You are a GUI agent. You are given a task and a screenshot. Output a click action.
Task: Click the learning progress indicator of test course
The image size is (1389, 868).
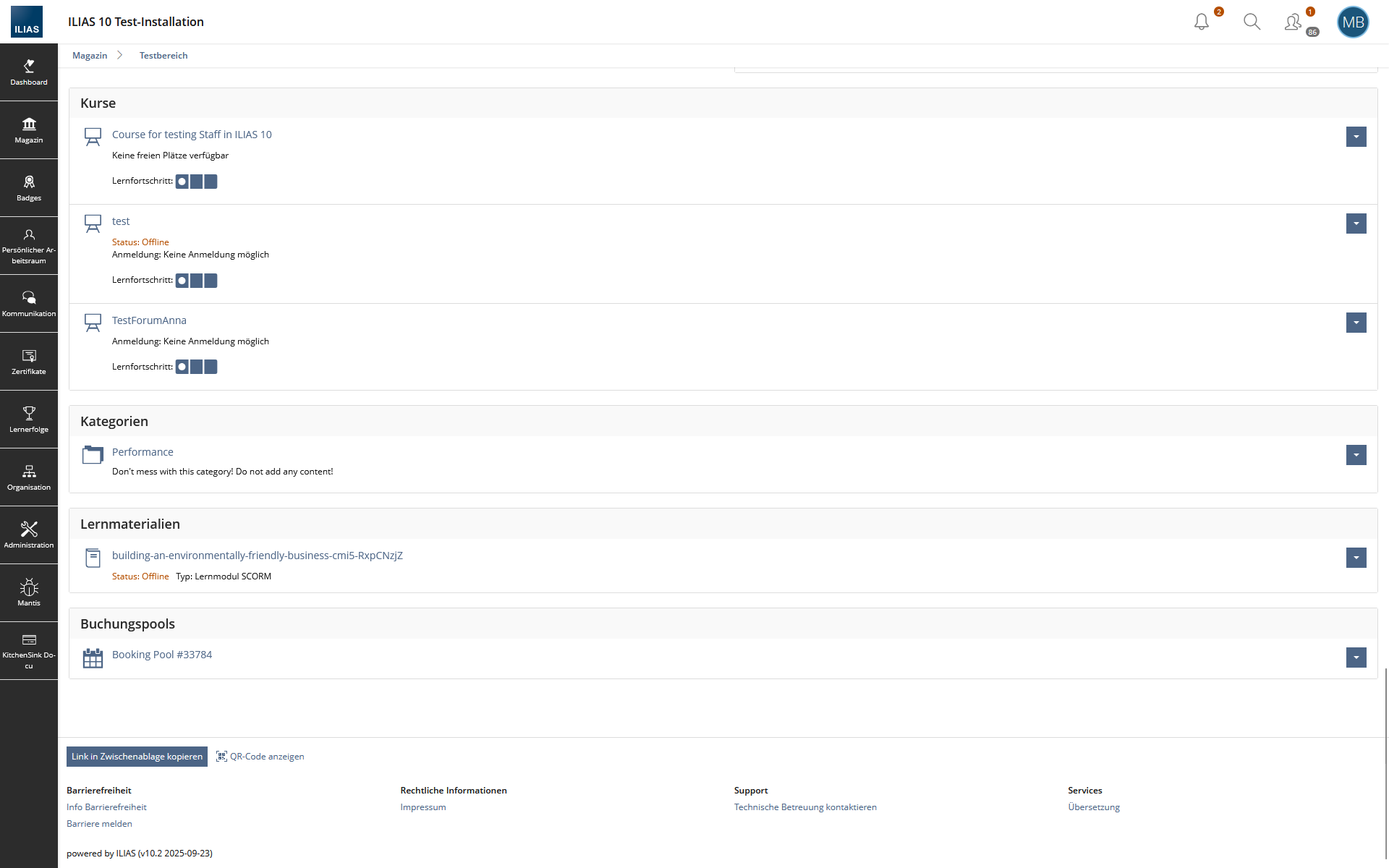coord(196,281)
